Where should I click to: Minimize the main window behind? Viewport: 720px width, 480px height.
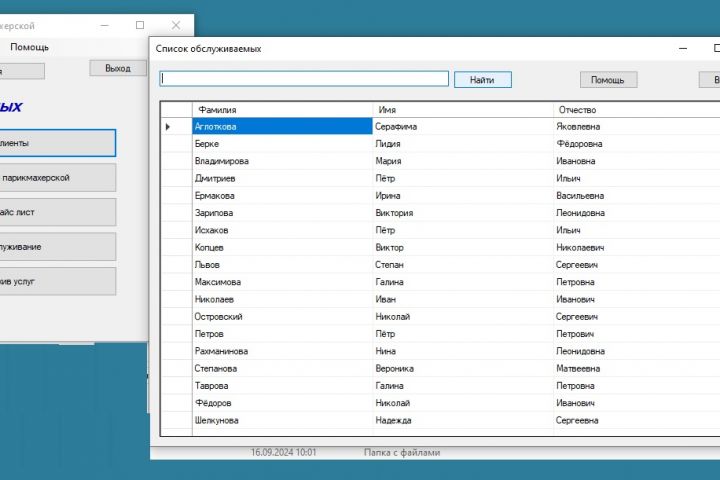[x=105, y=25]
